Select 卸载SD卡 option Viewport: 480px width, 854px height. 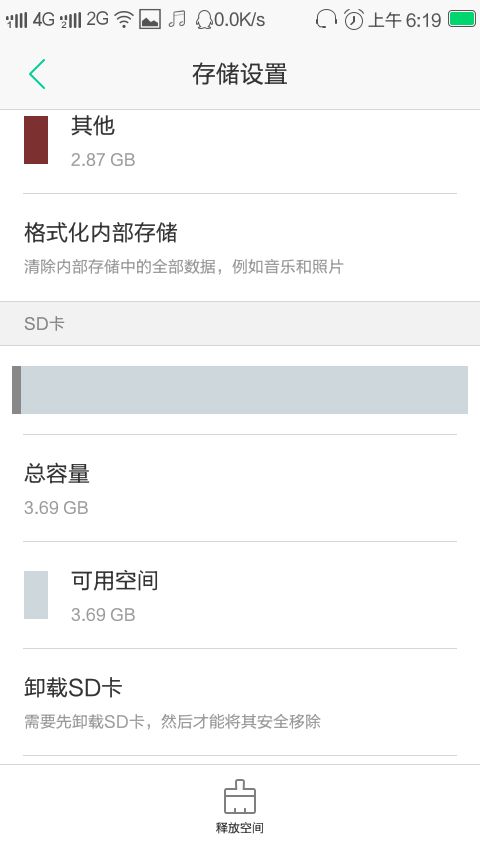tap(240, 703)
